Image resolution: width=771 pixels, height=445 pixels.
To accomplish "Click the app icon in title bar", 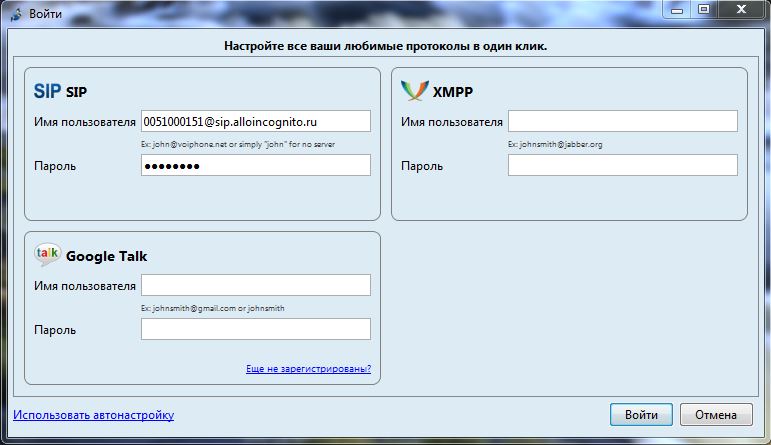I will click(x=16, y=14).
